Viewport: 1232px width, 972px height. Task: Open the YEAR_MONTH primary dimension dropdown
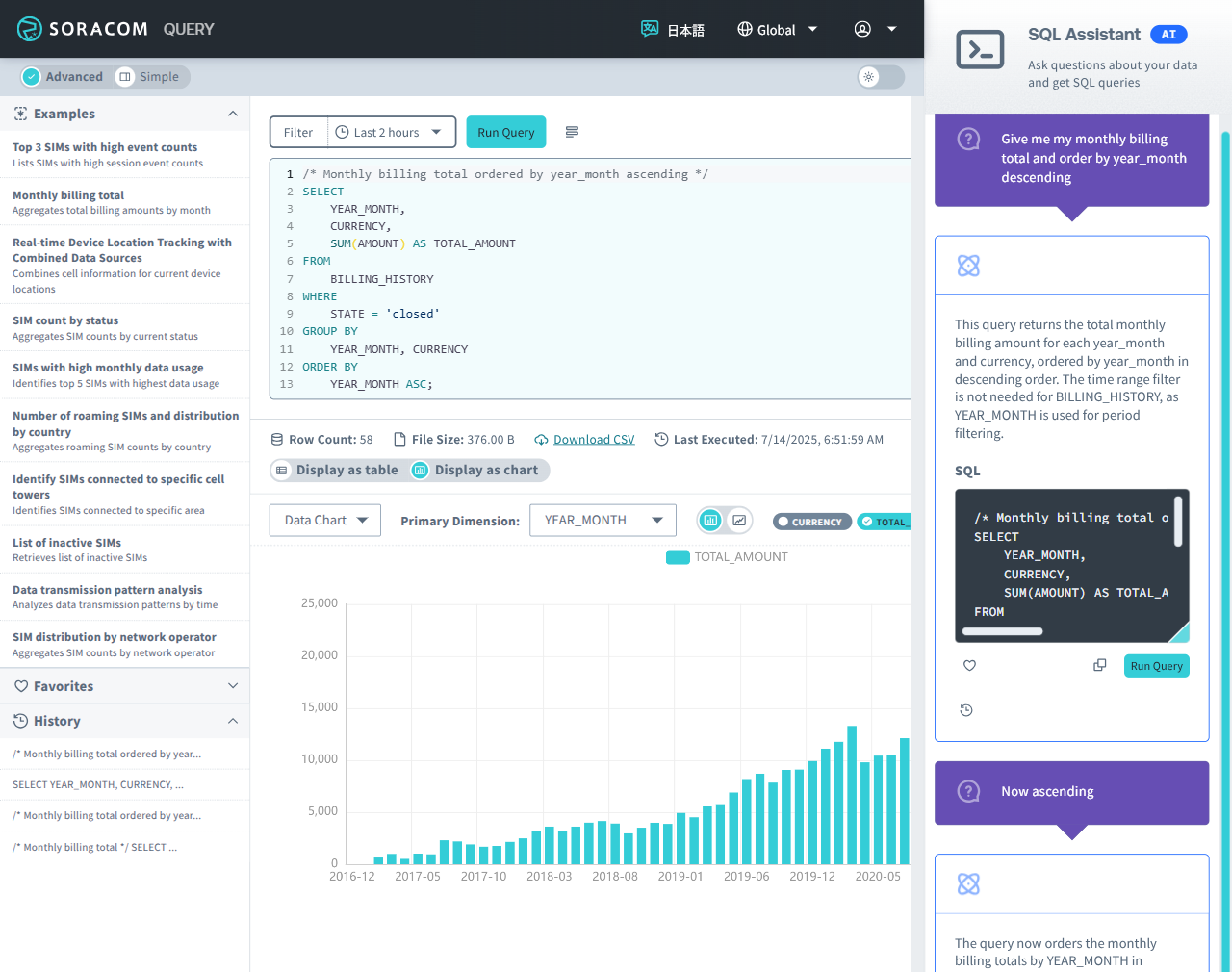(603, 521)
